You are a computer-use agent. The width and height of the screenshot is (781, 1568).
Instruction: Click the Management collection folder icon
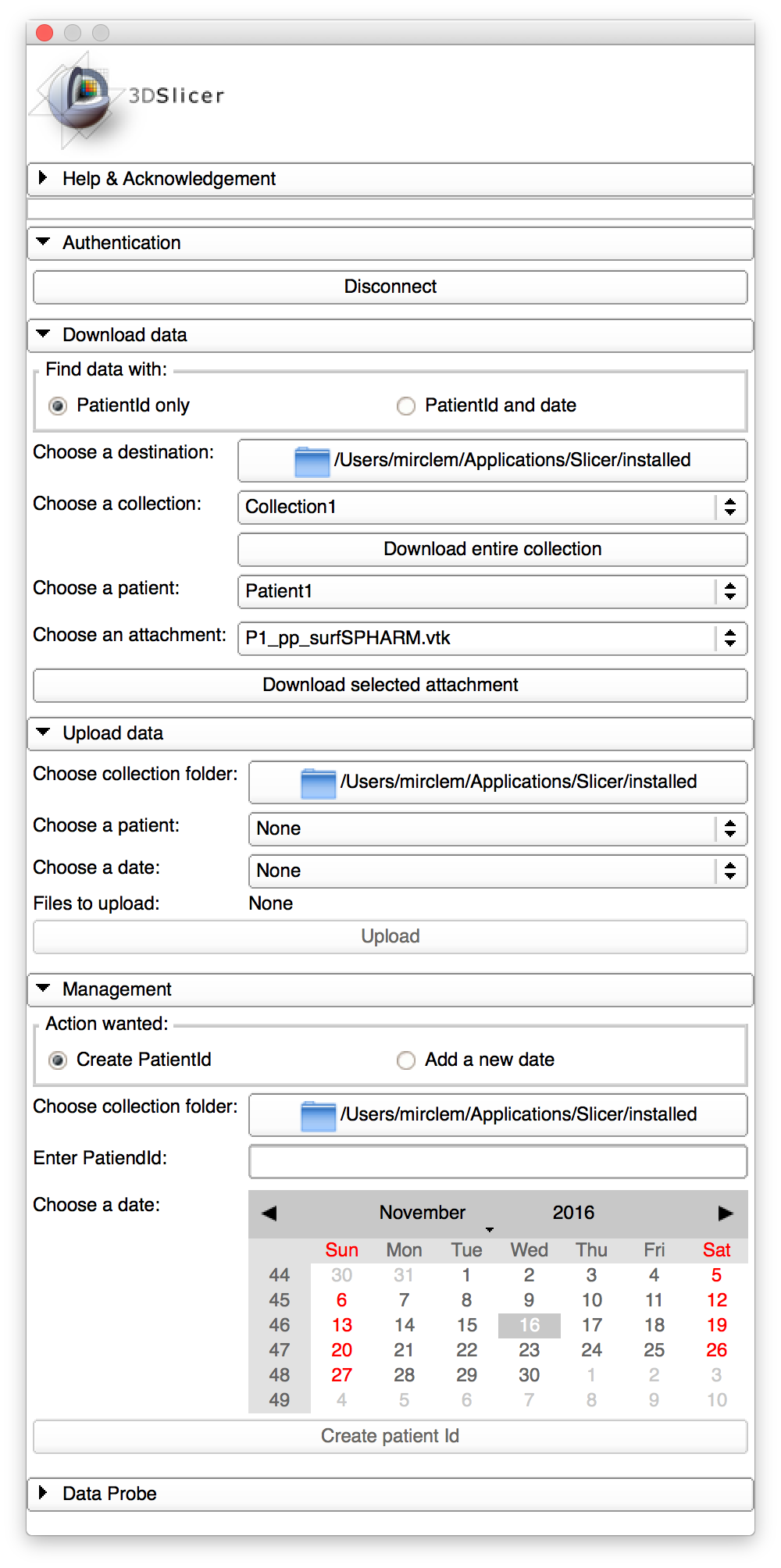[x=318, y=1116]
